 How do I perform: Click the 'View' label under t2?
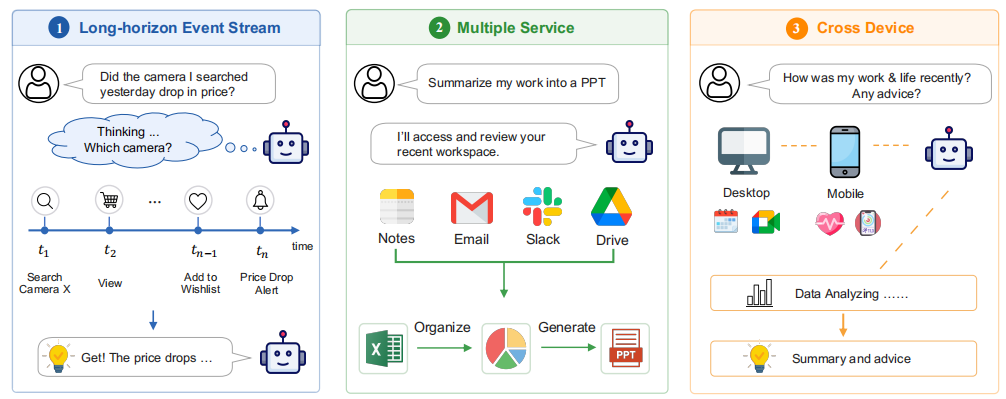point(110,283)
